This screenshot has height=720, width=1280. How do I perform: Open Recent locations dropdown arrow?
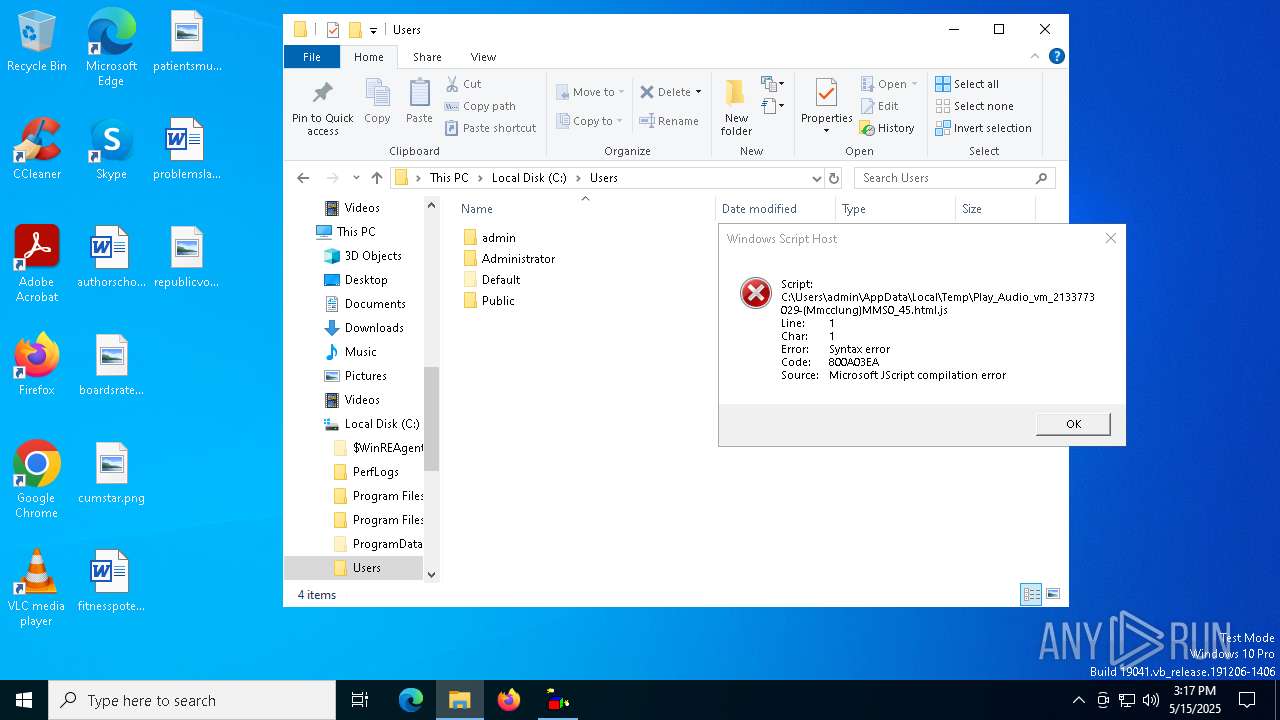point(356,178)
